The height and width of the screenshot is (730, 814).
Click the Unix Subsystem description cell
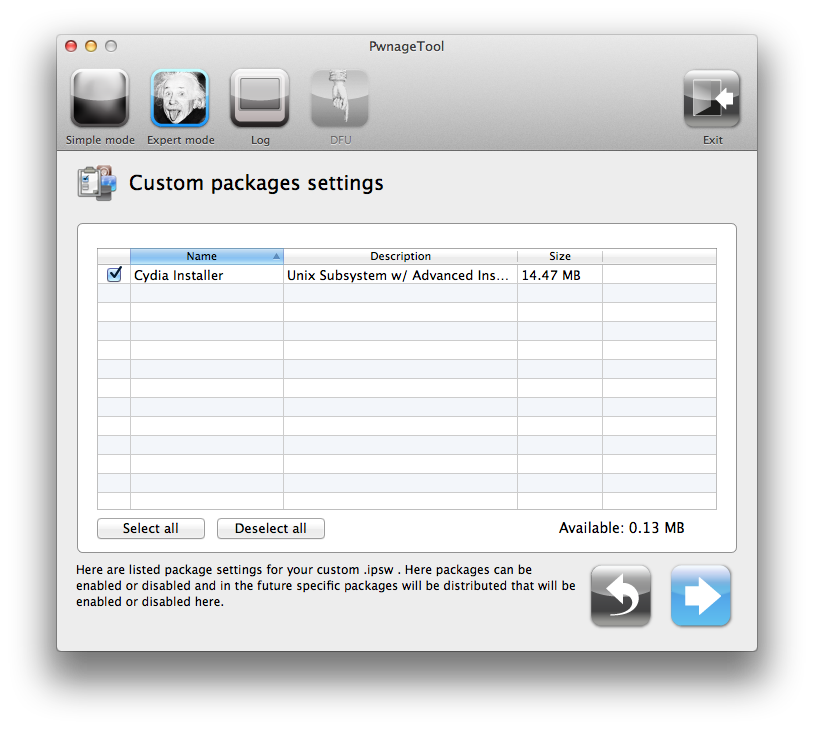400,275
